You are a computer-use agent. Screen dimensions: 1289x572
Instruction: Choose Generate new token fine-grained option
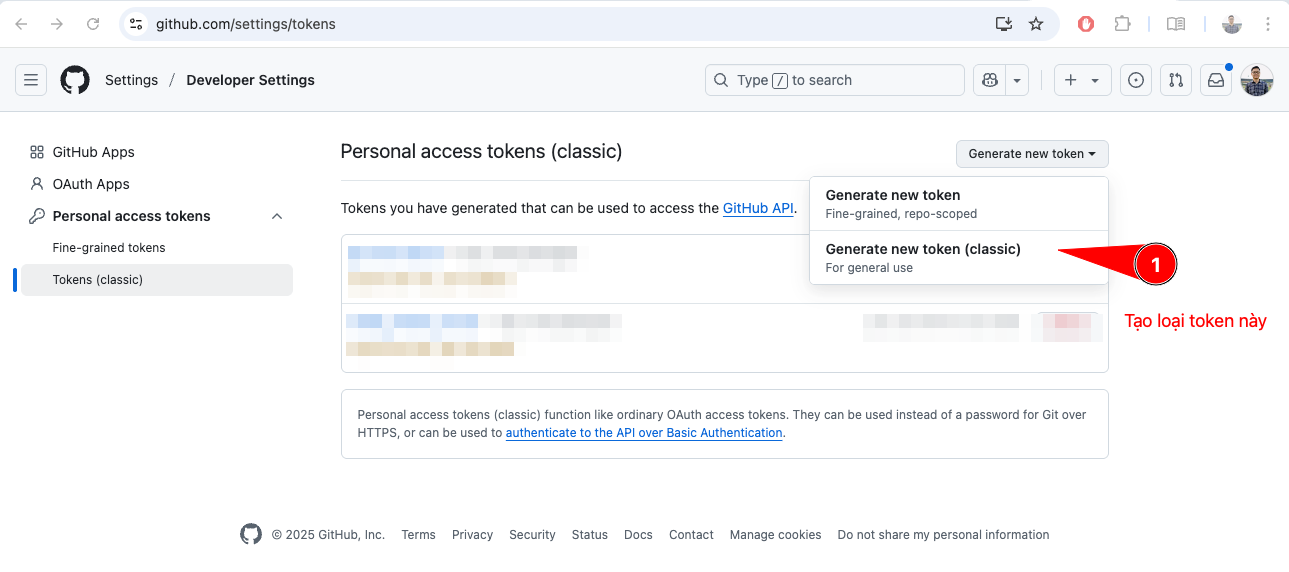coord(959,204)
